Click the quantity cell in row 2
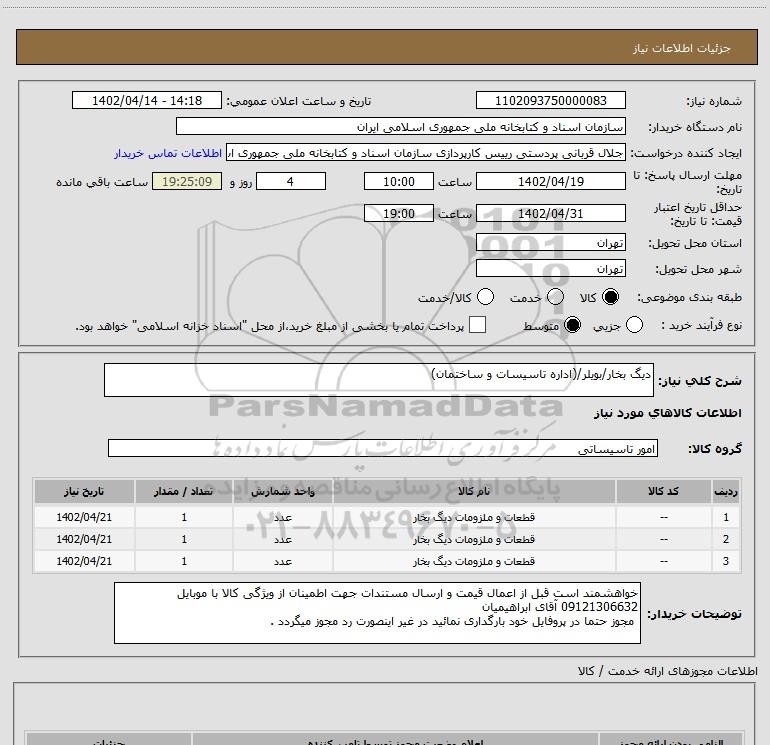This screenshot has height=745, width=770. click(x=184, y=539)
